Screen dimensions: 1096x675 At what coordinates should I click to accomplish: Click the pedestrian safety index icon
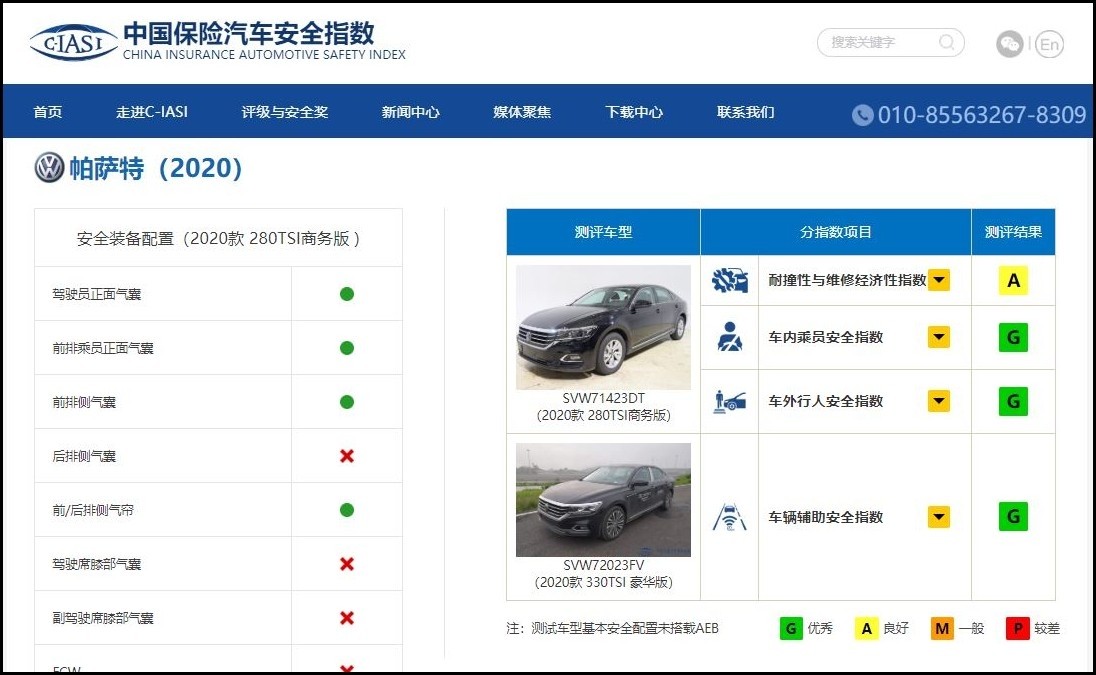tap(730, 401)
